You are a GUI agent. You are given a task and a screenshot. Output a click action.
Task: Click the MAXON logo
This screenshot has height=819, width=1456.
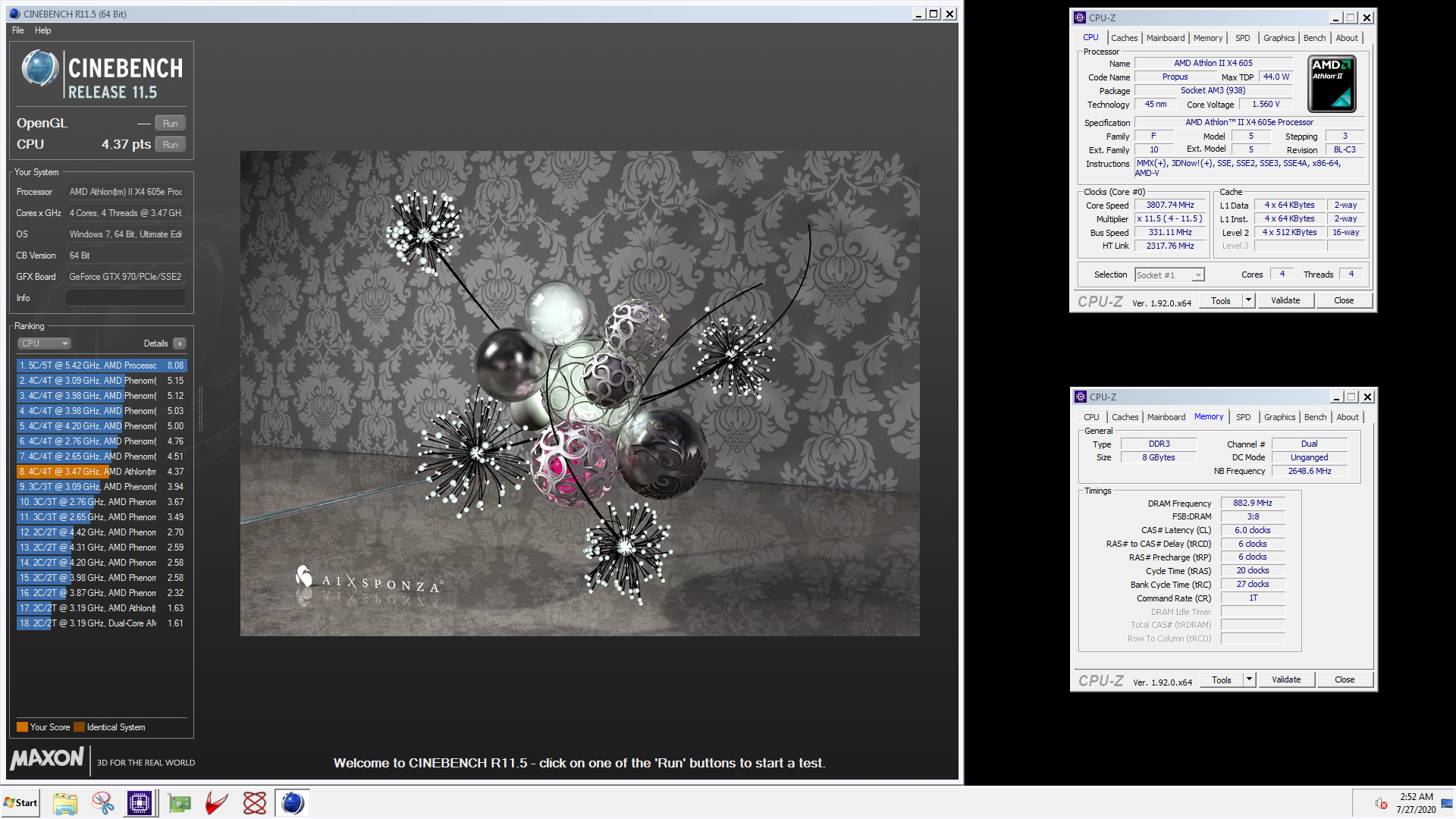click(x=47, y=758)
